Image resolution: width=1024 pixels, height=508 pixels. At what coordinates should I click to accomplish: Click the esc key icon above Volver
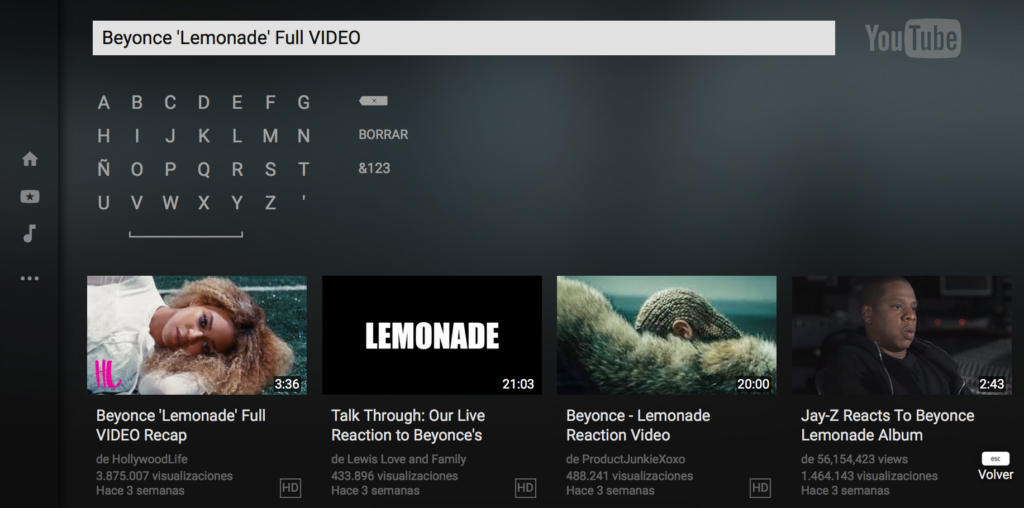(995, 458)
